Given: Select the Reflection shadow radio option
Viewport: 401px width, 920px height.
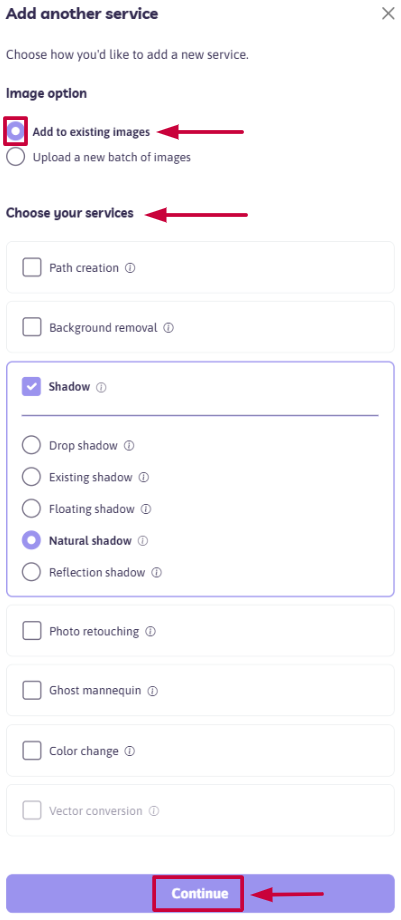Looking at the screenshot, I should (31, 572).
